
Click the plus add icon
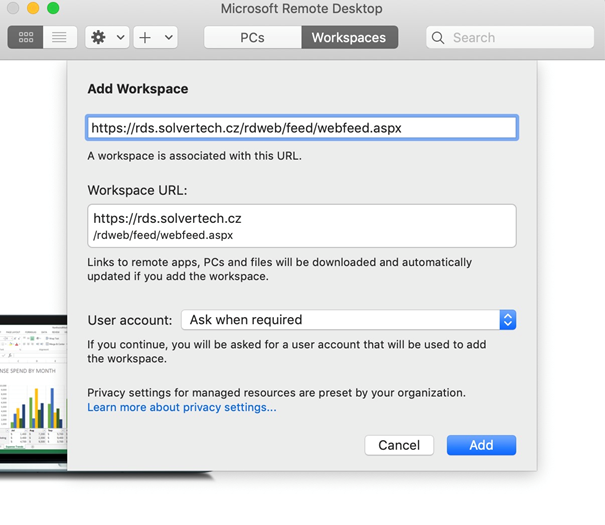coord(145,37)
